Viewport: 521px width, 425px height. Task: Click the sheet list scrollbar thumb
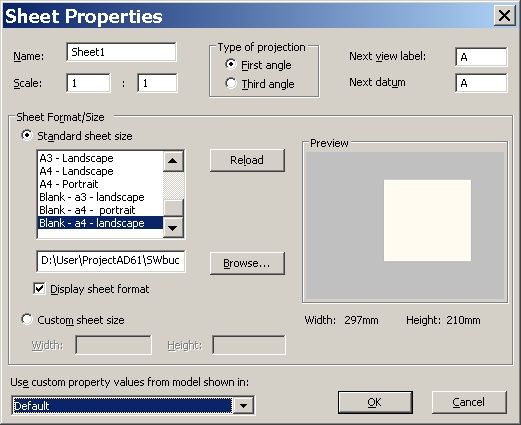(173, 208)
